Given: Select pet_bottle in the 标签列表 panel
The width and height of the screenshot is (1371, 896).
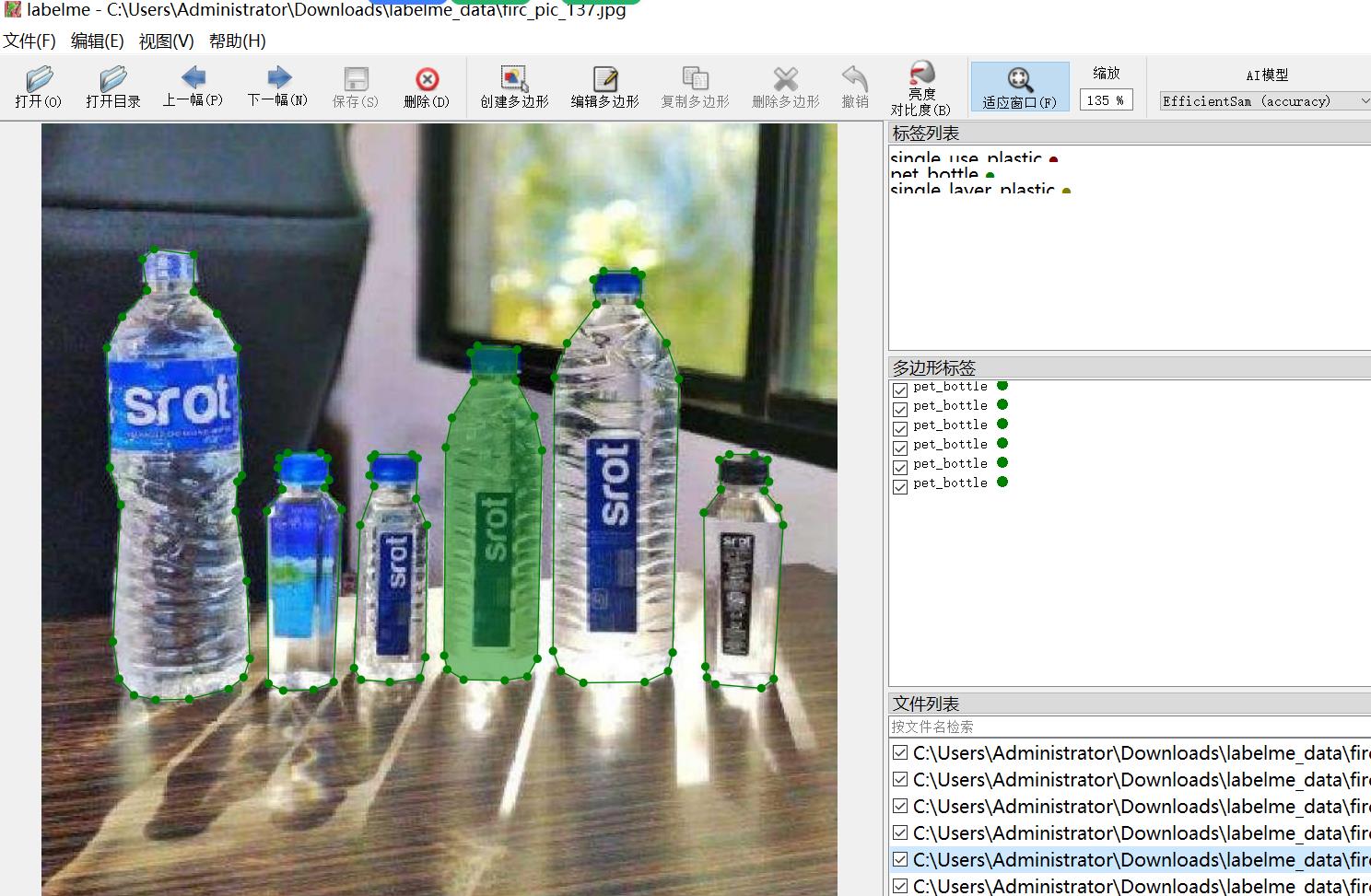Looking at the screenshot, I should (x=934, y=174).
